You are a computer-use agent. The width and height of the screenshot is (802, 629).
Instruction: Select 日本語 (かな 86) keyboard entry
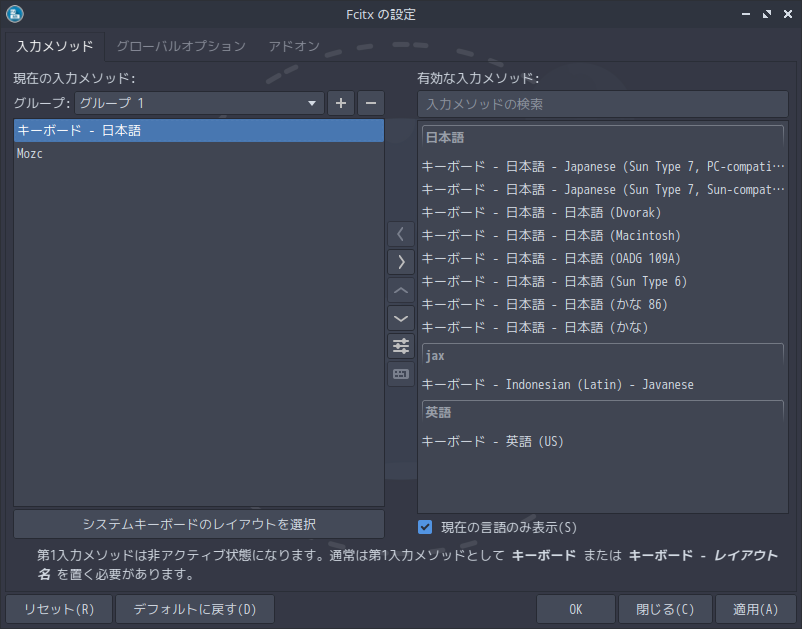pos(603,305)
